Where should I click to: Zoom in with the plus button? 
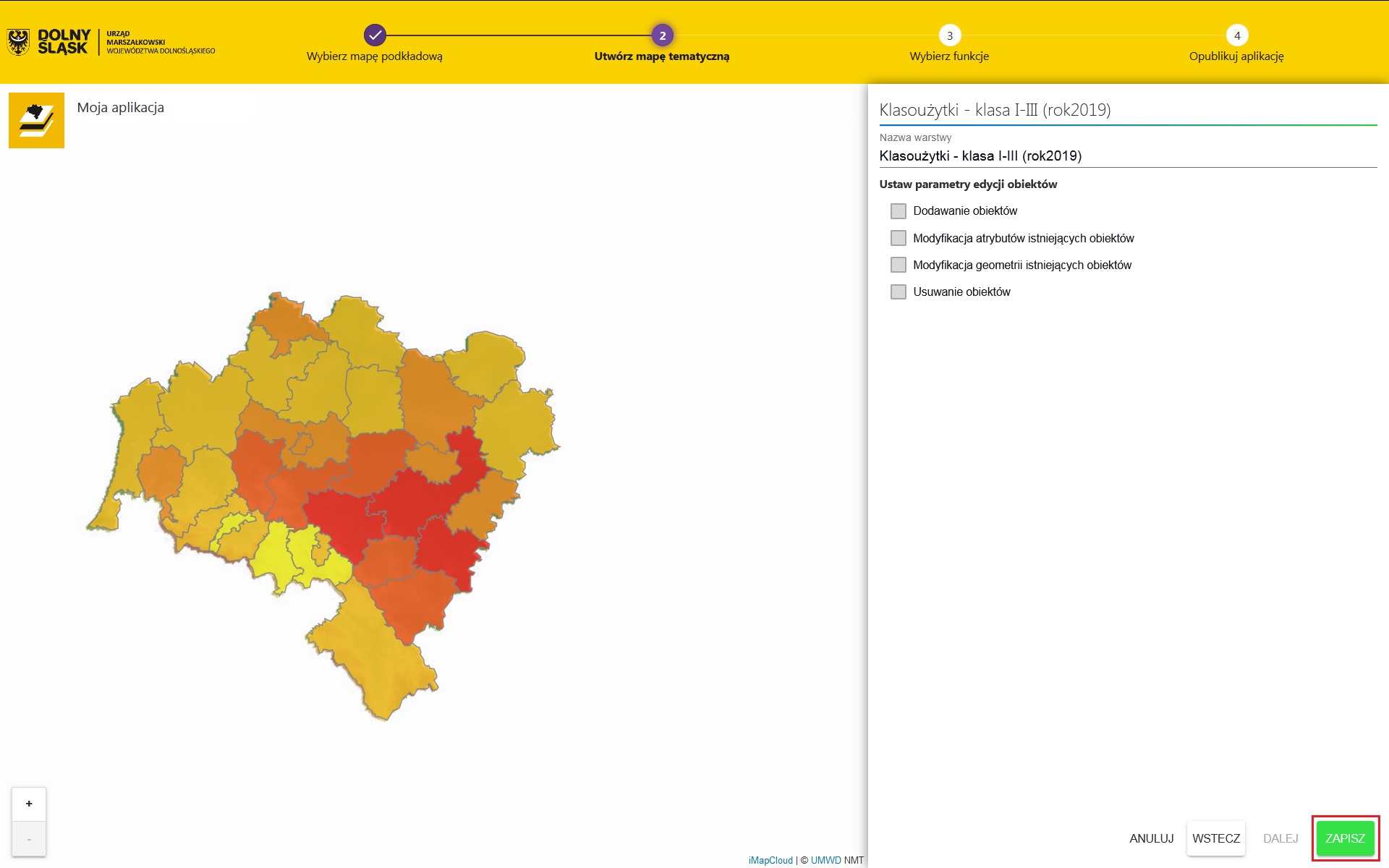pos(29,804)
